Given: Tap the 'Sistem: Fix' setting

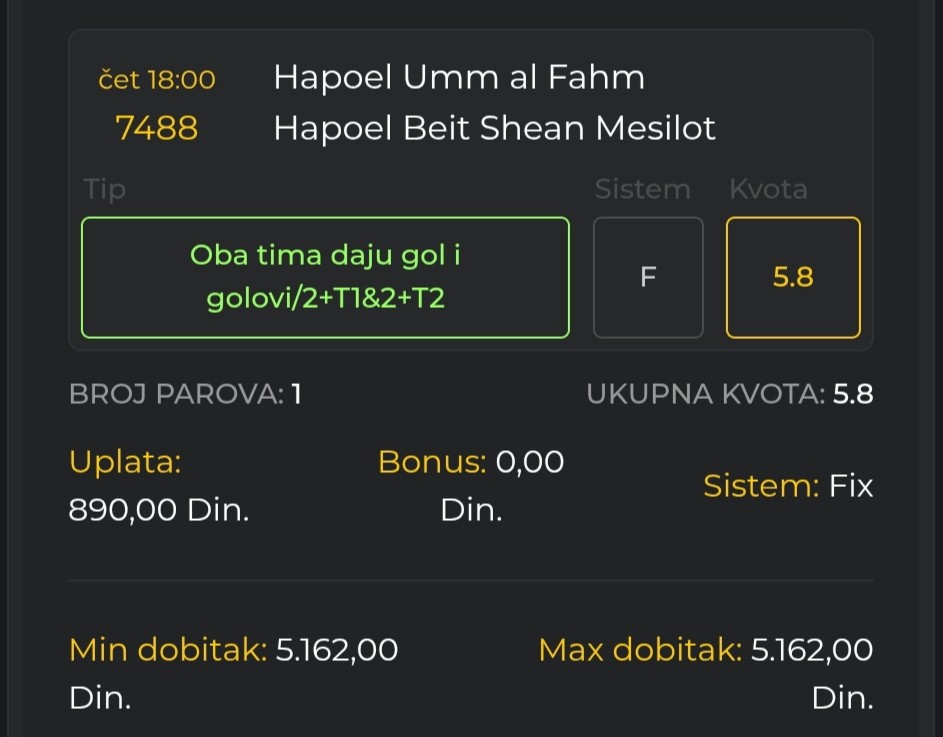Looking at the screenshot, I should click(788, 486).
